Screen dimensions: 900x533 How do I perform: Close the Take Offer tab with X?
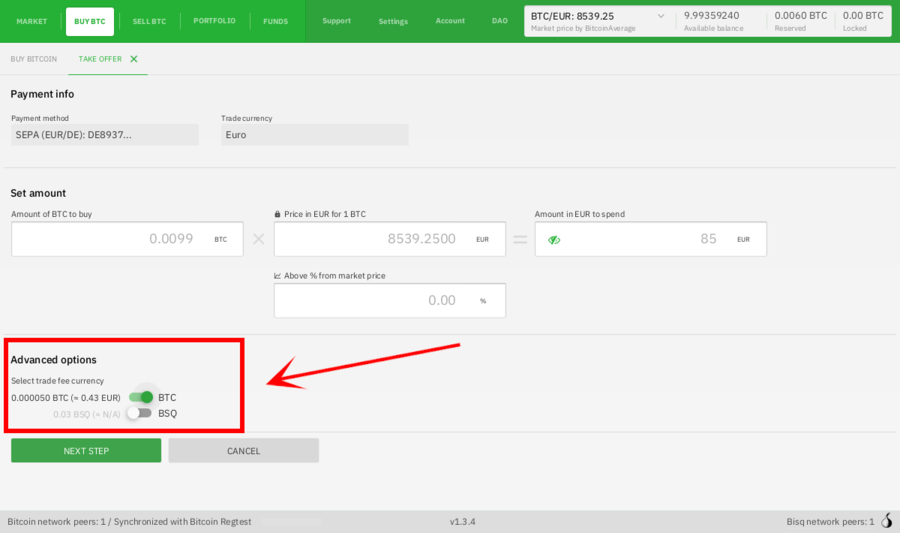click(134, 59)
